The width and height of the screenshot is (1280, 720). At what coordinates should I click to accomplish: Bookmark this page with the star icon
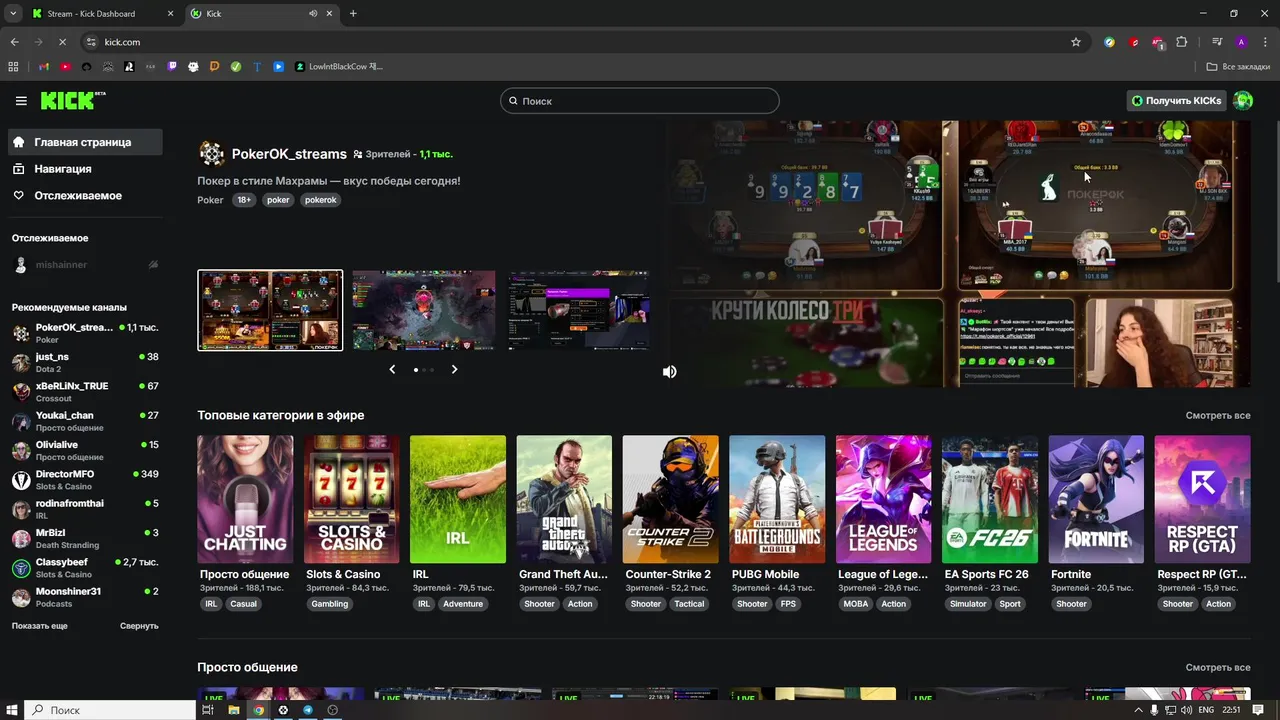[x=1076, y=42]
